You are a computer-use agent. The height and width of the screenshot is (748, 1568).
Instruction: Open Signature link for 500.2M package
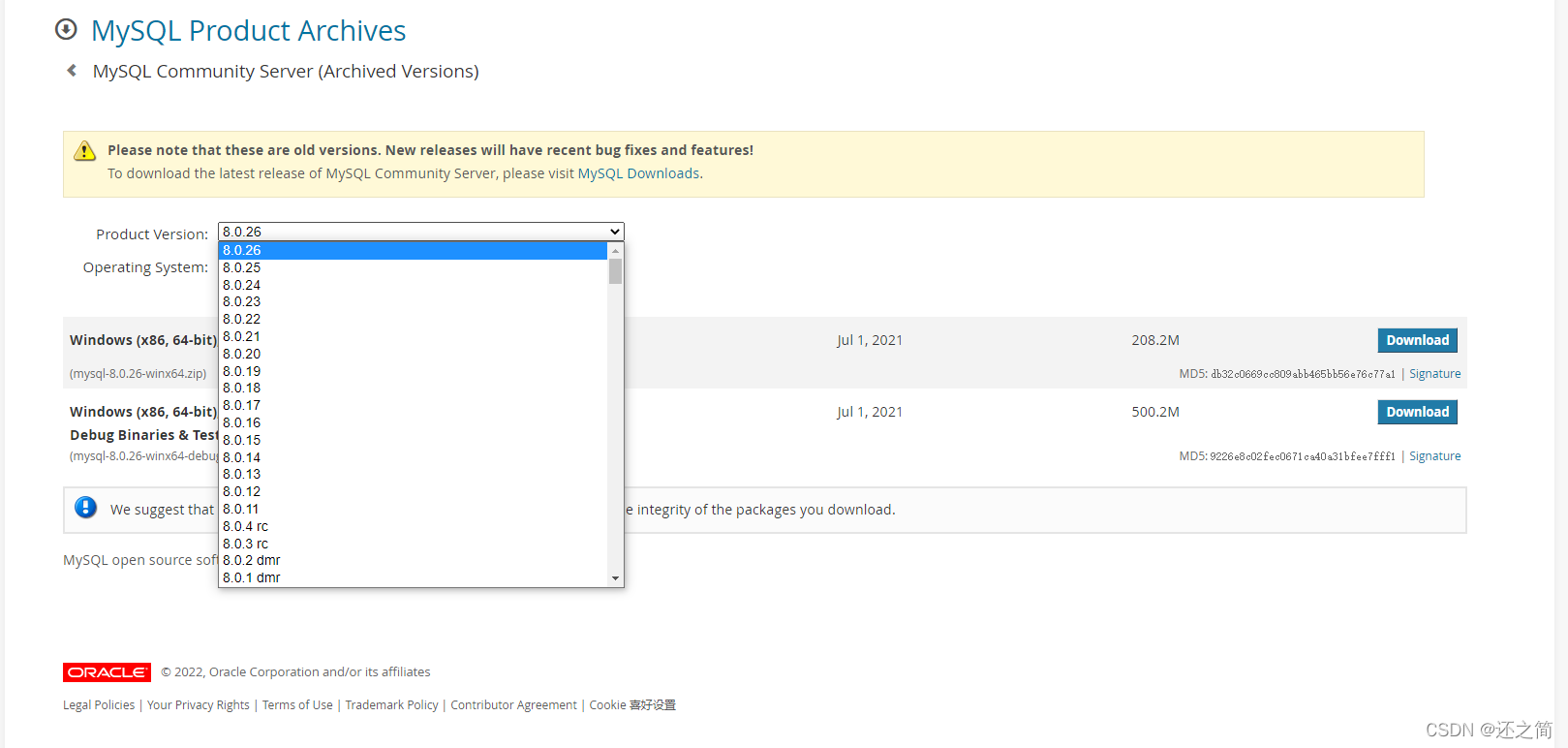1434,456
